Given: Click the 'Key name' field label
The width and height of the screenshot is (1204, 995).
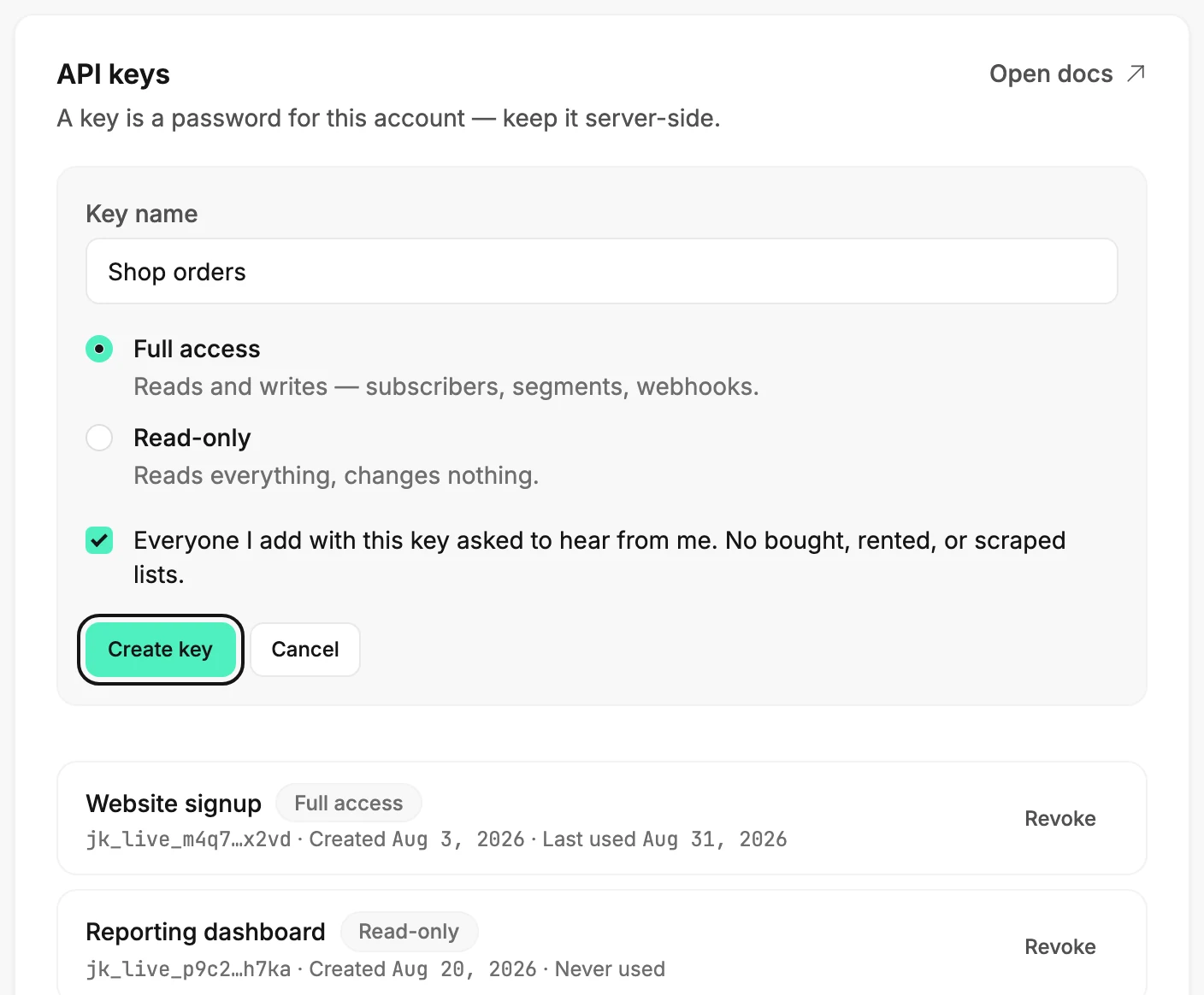Looking at the screenshot, I should (142, 214).
